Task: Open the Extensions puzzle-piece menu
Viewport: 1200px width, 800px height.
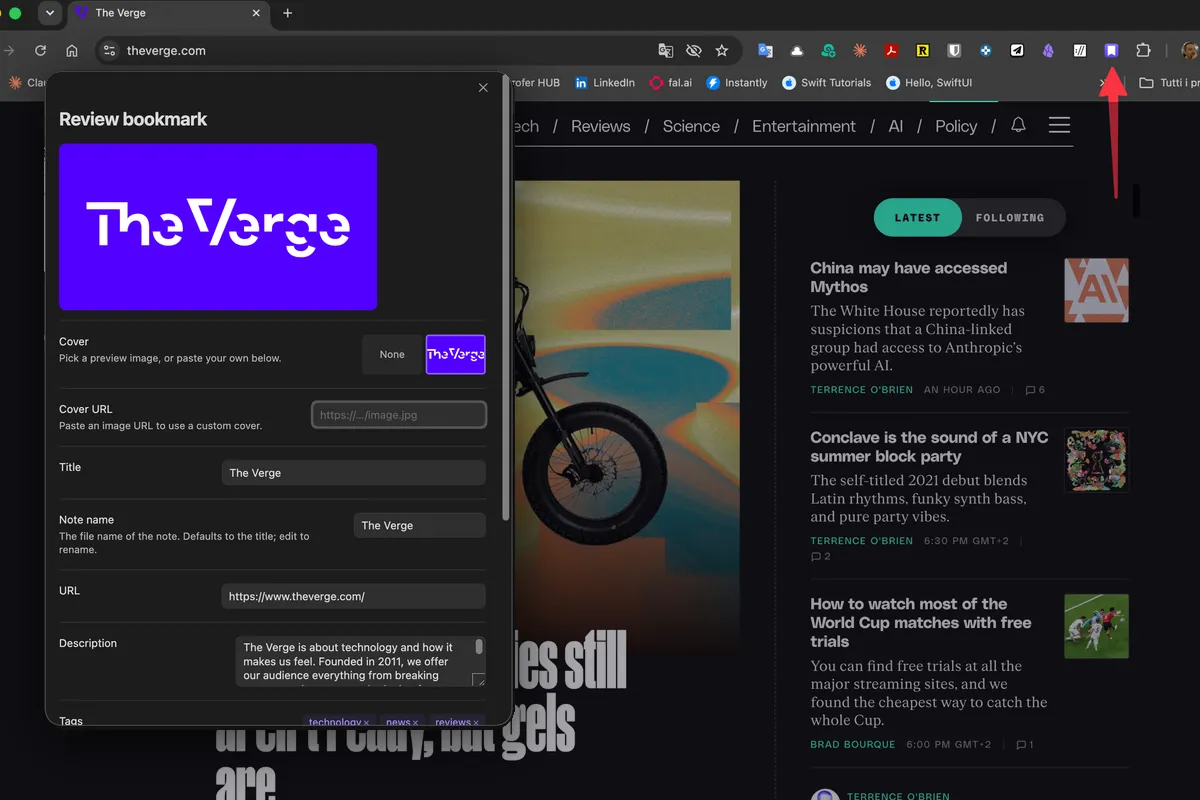Action: click(x=1143, y=50)
